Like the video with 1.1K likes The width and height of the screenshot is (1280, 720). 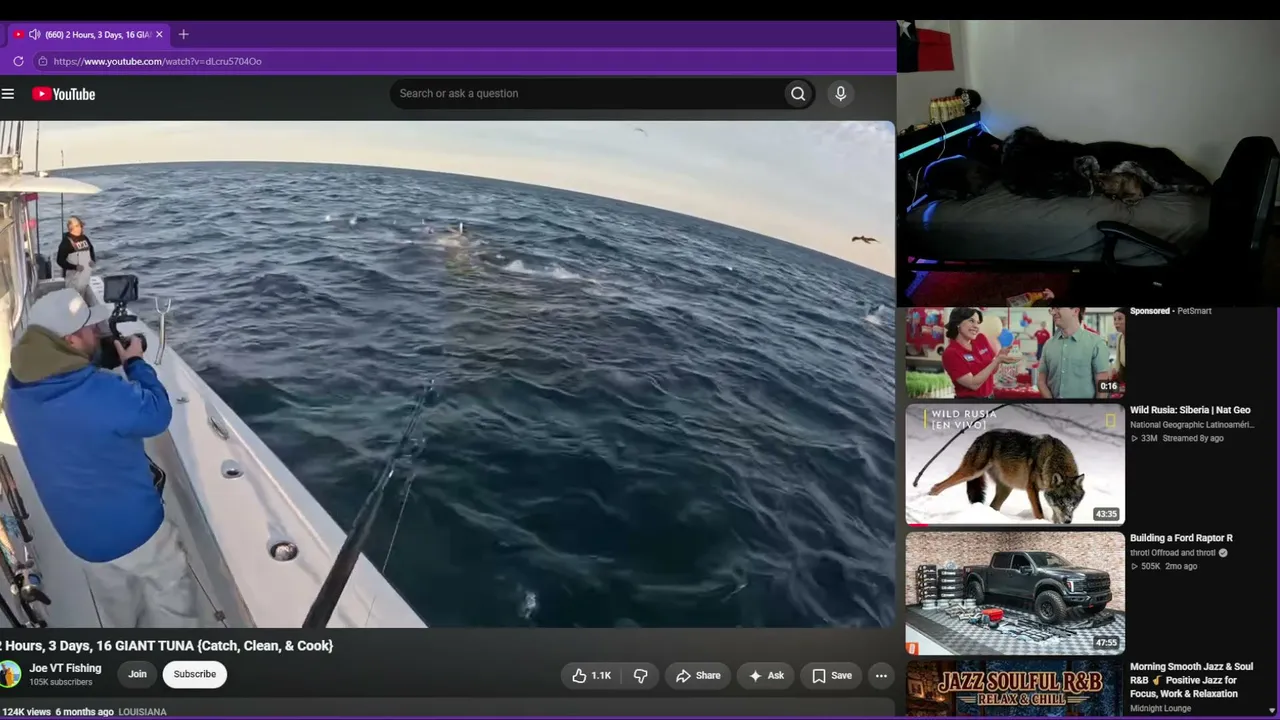591,676
